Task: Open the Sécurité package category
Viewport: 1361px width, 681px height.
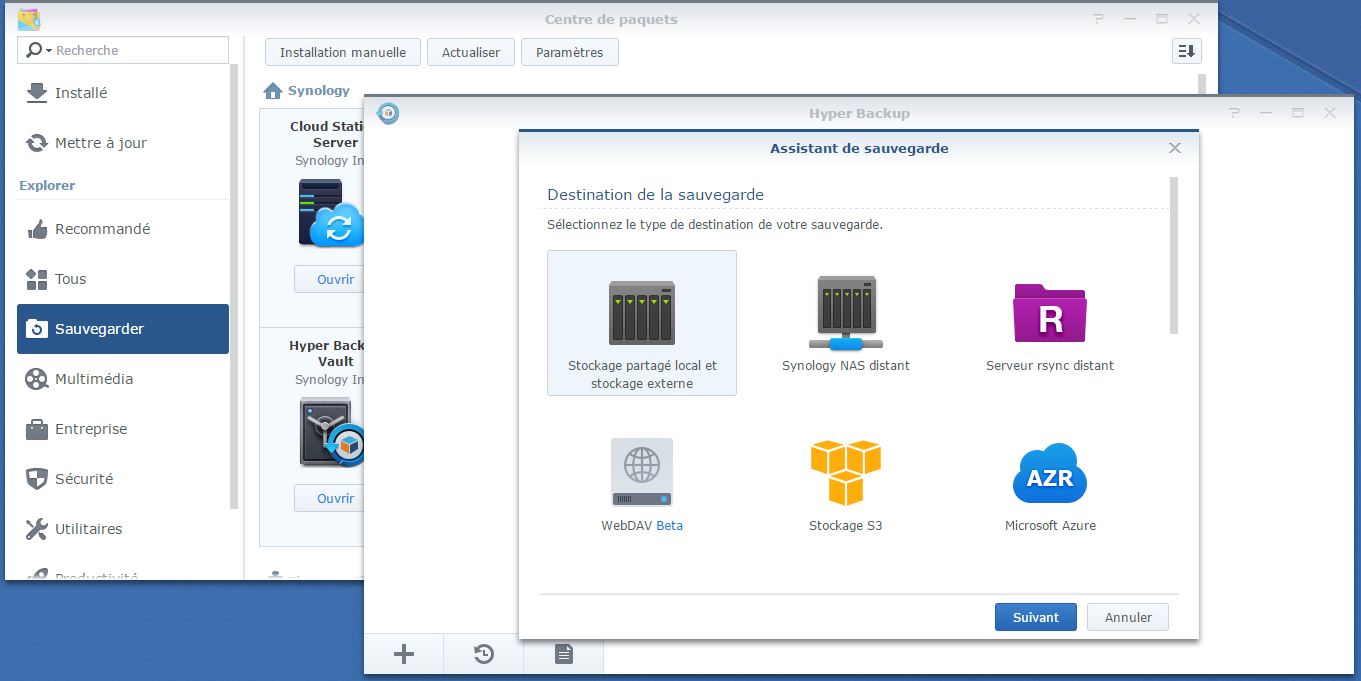Action: point(84,479)
